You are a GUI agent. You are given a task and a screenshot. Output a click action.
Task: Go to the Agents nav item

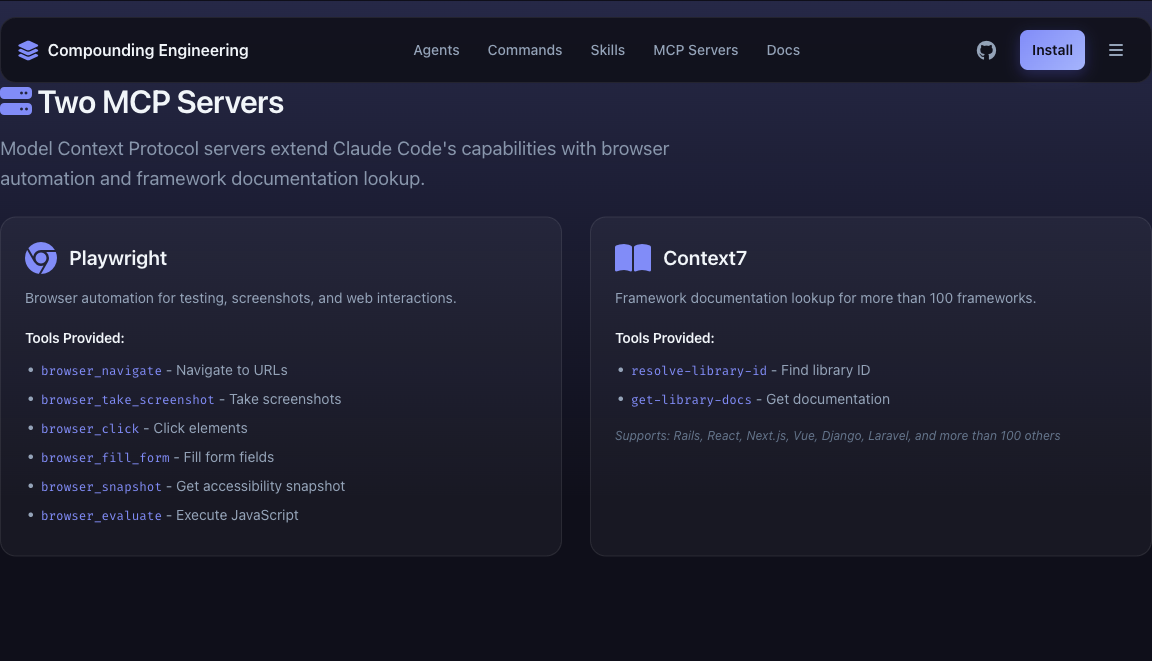click(x=436, y=50)
